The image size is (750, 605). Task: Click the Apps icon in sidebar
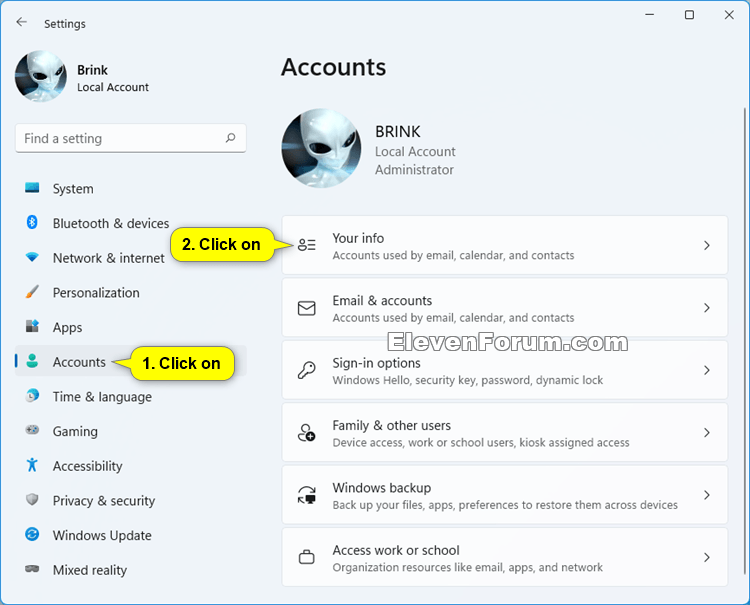pos(32,326)
